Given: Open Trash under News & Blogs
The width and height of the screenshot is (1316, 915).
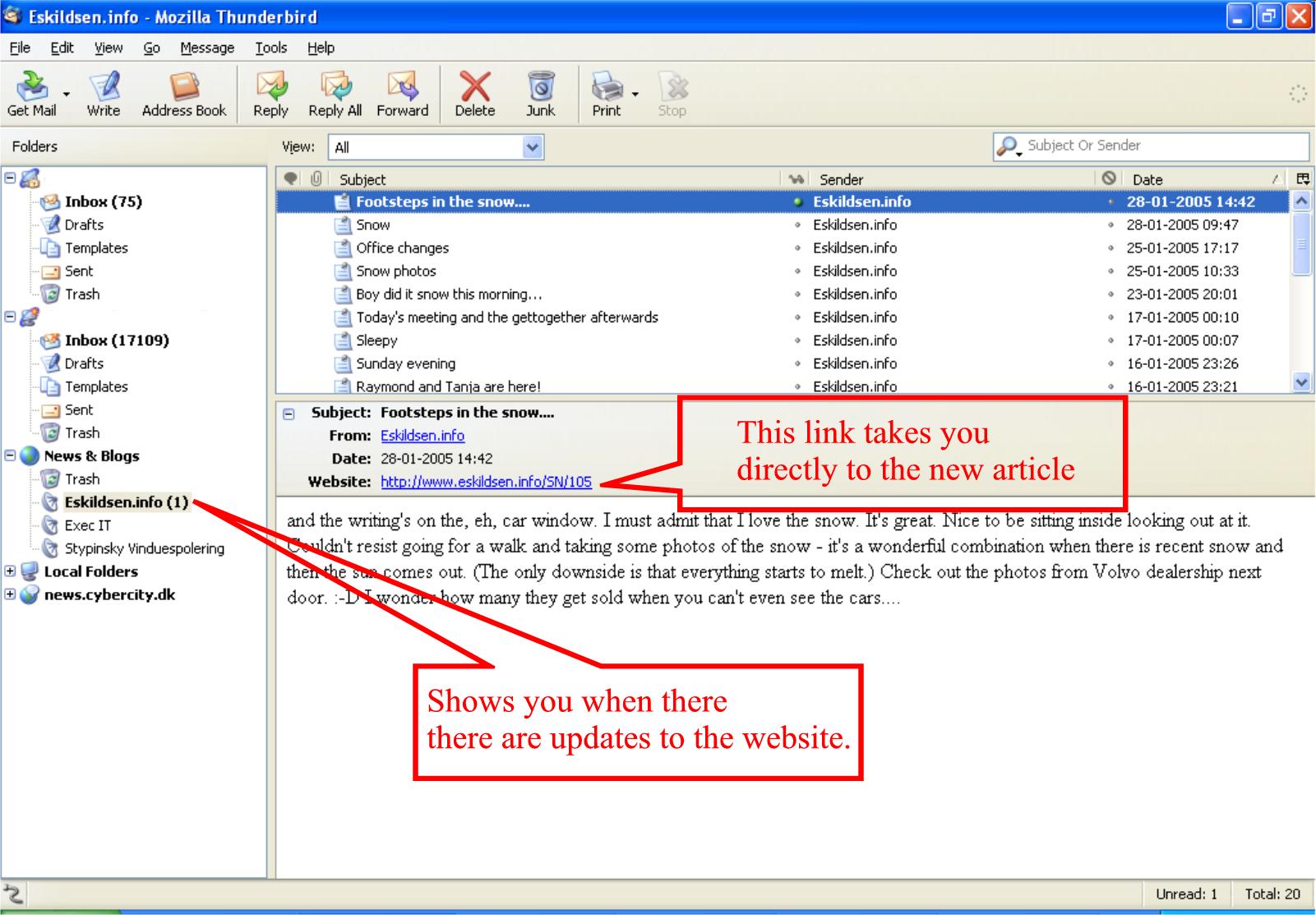Looking at the screenshot, I should 82,479.
